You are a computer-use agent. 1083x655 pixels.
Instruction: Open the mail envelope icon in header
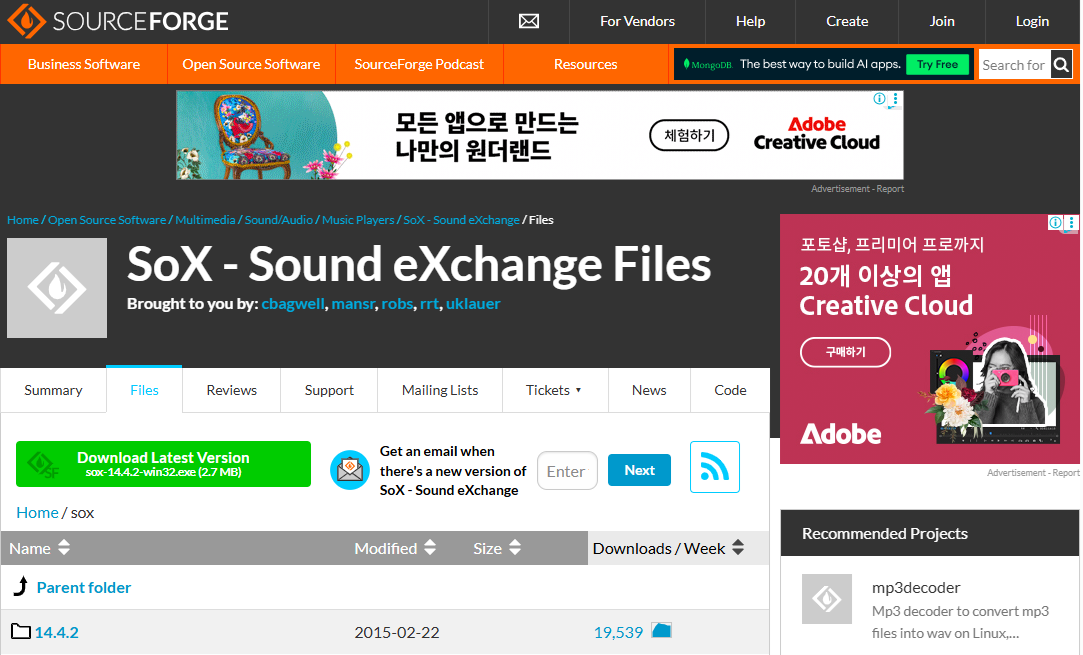[x=529, y=21]
